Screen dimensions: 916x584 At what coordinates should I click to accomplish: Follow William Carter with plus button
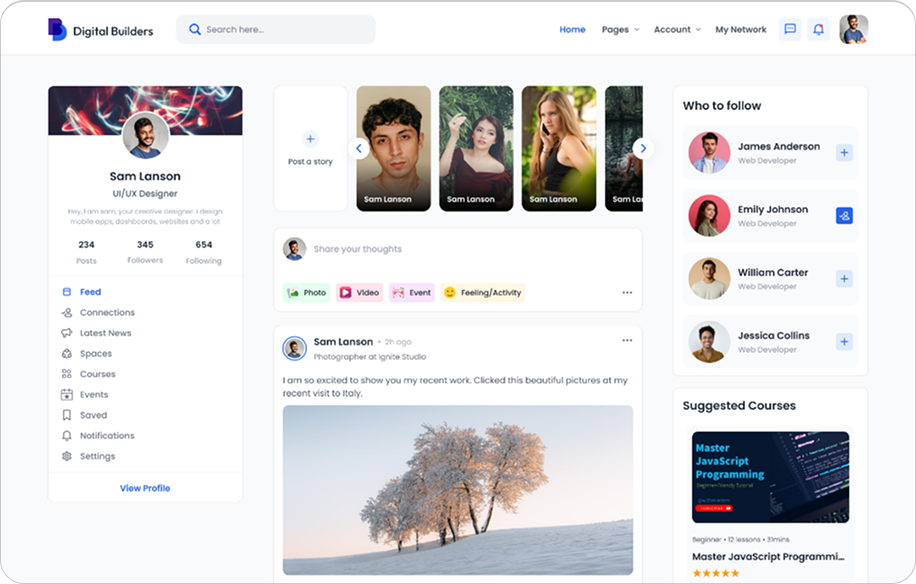[844, 279]
